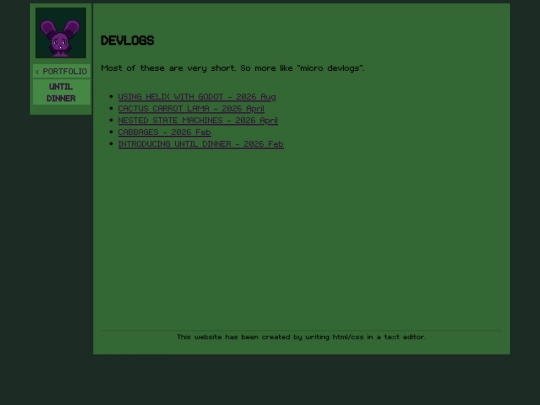Click the purple rabbit avatar image
Screen dimensions: 540x405
[x=61, y=33]
